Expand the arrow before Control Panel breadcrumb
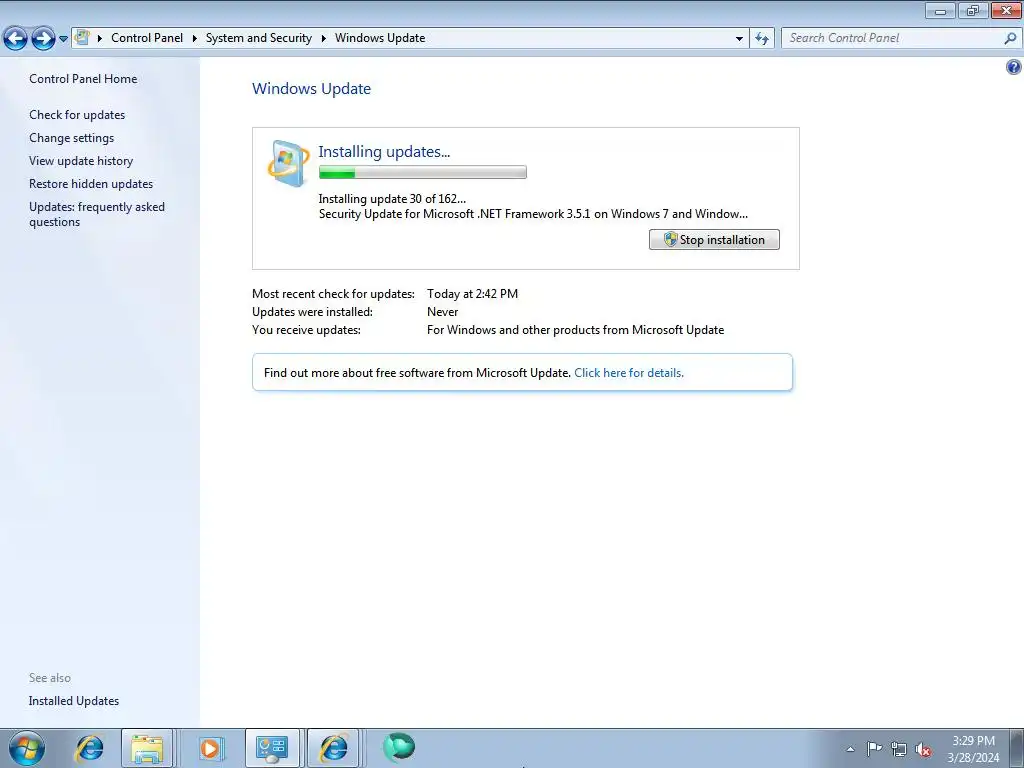Image resolution: width=1024 pixels, height=768 pixels. pyautogui.click(x=100, y=39)
